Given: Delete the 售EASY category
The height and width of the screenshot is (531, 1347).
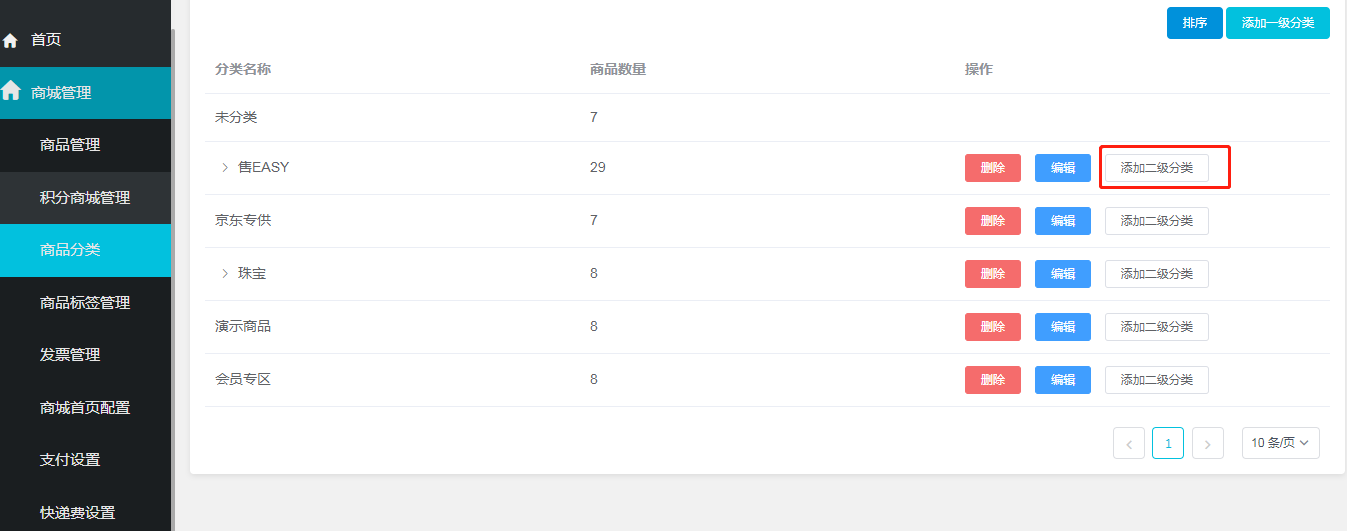Looking at the screenshot, I should click(992, 168).
